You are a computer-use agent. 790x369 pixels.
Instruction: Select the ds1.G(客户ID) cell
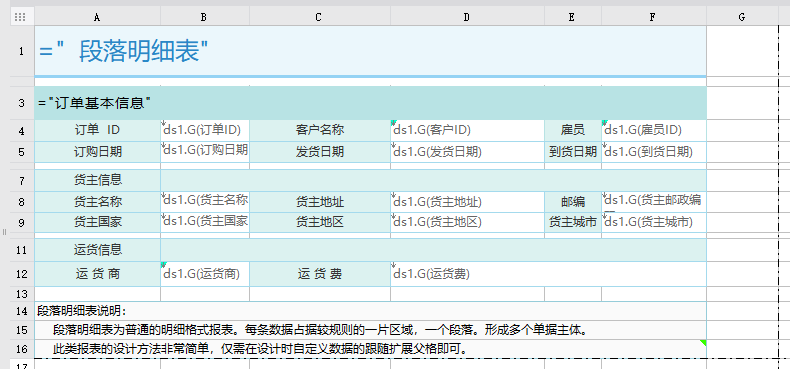[x=467, y=131]
